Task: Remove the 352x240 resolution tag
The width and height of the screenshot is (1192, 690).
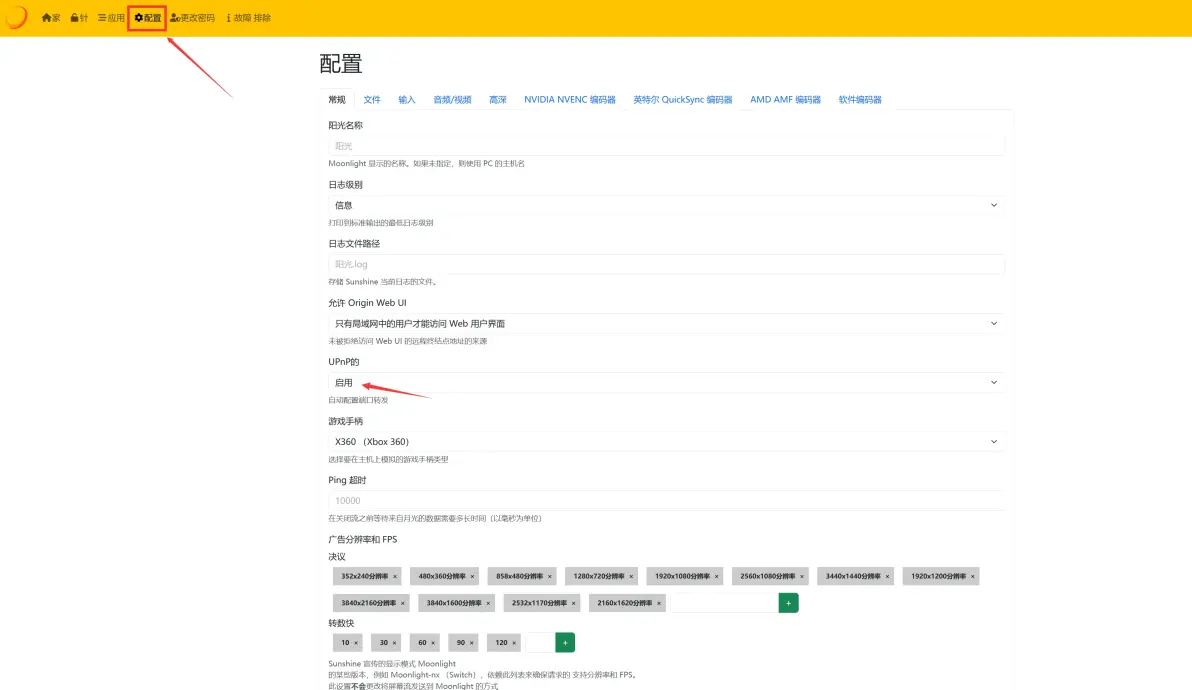Action: click(x=395, y=577)
